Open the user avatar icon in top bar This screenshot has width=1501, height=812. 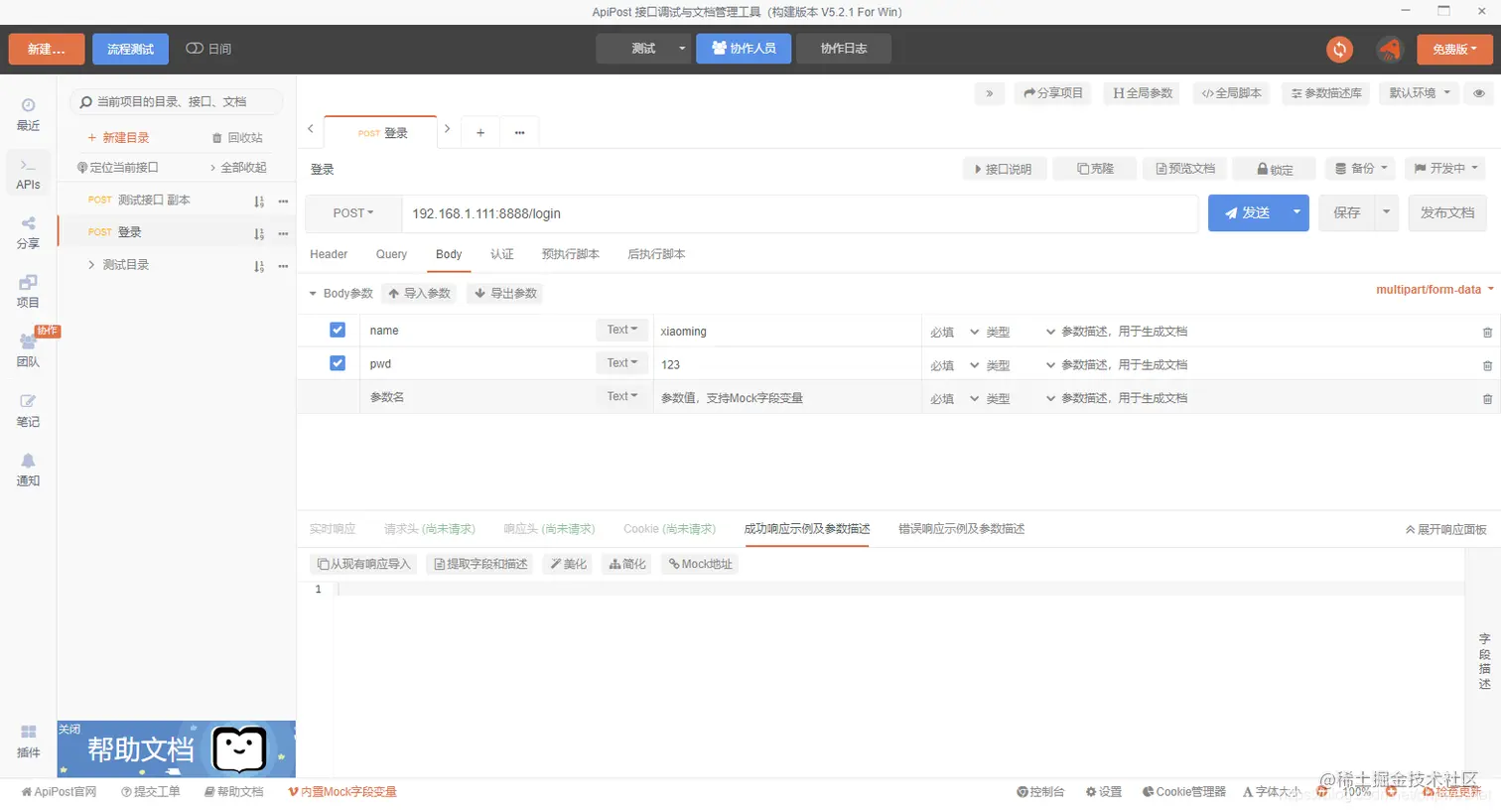pyautogui.click(x=1389, y=49)
